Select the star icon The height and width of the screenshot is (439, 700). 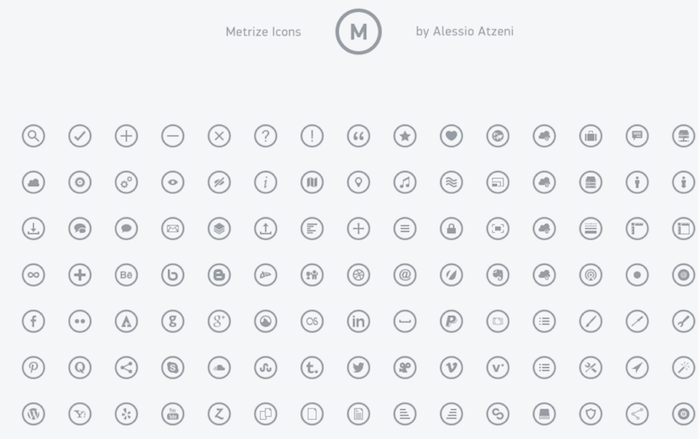tap(404, 136)
